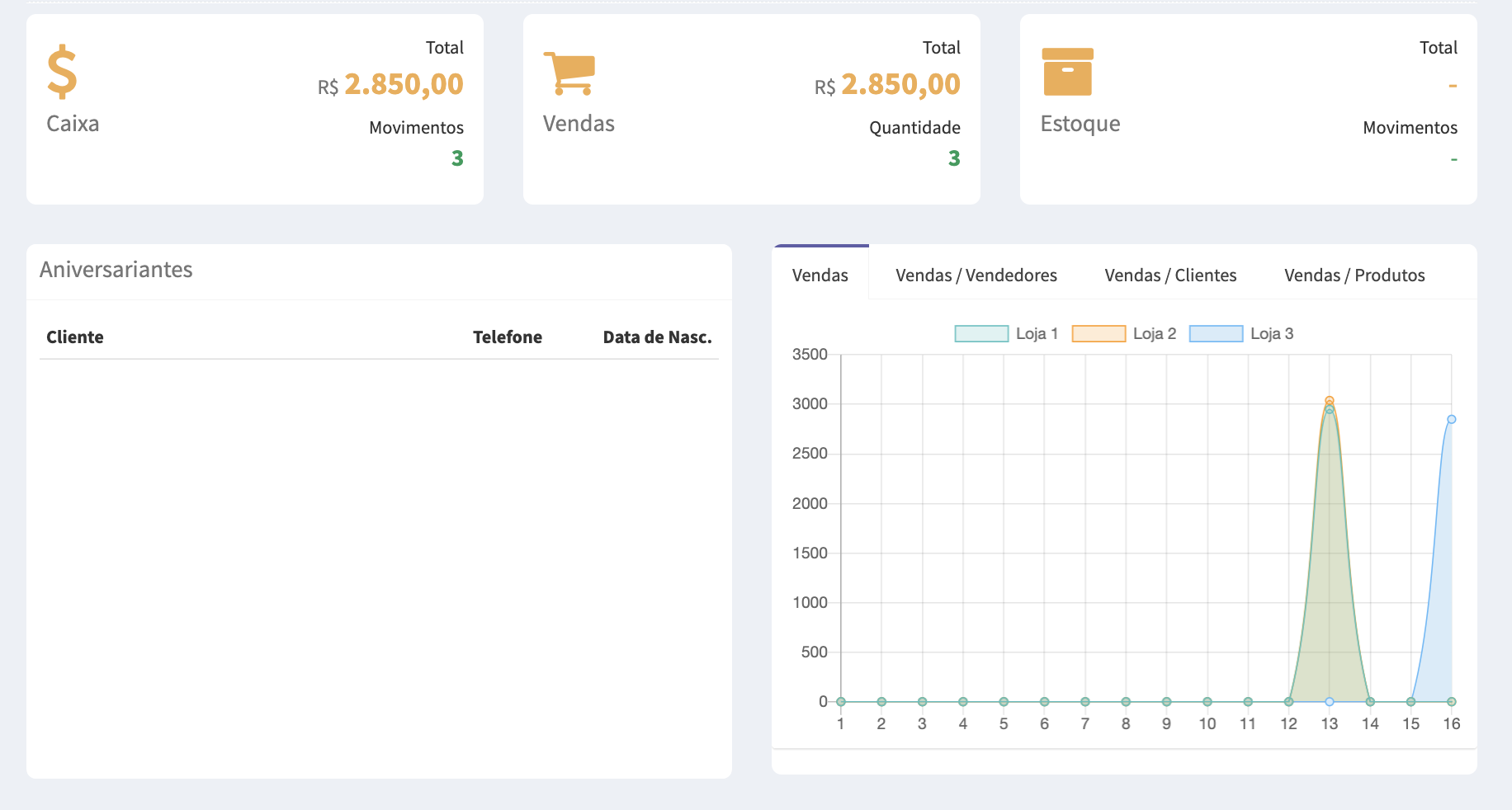Click the Loja 3 data point at day 16
The image size is (1512, 810).
click(x=1451, y=420)
